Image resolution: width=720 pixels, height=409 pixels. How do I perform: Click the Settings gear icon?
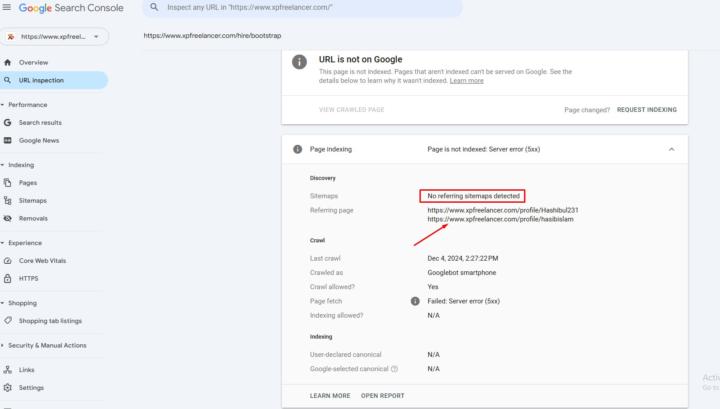click(7, 388)
